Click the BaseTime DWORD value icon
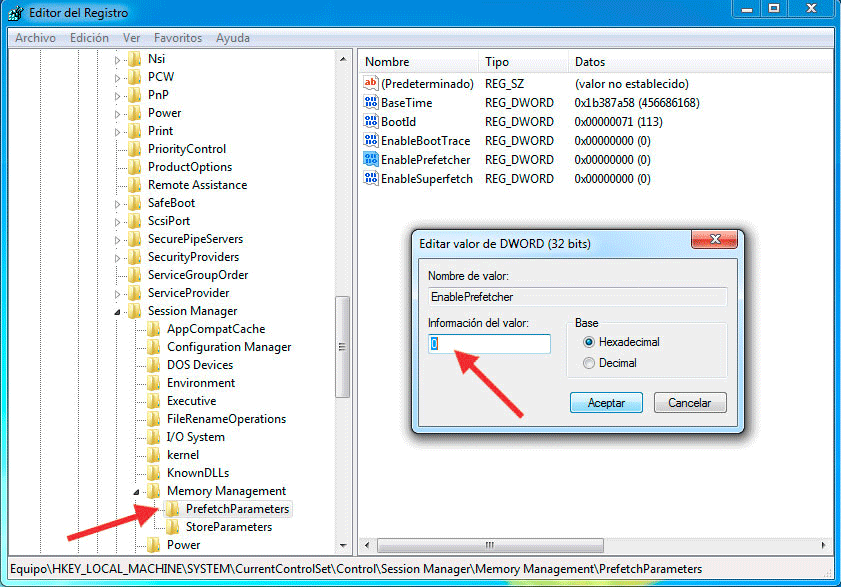841x587 pixels. [371, 102]
